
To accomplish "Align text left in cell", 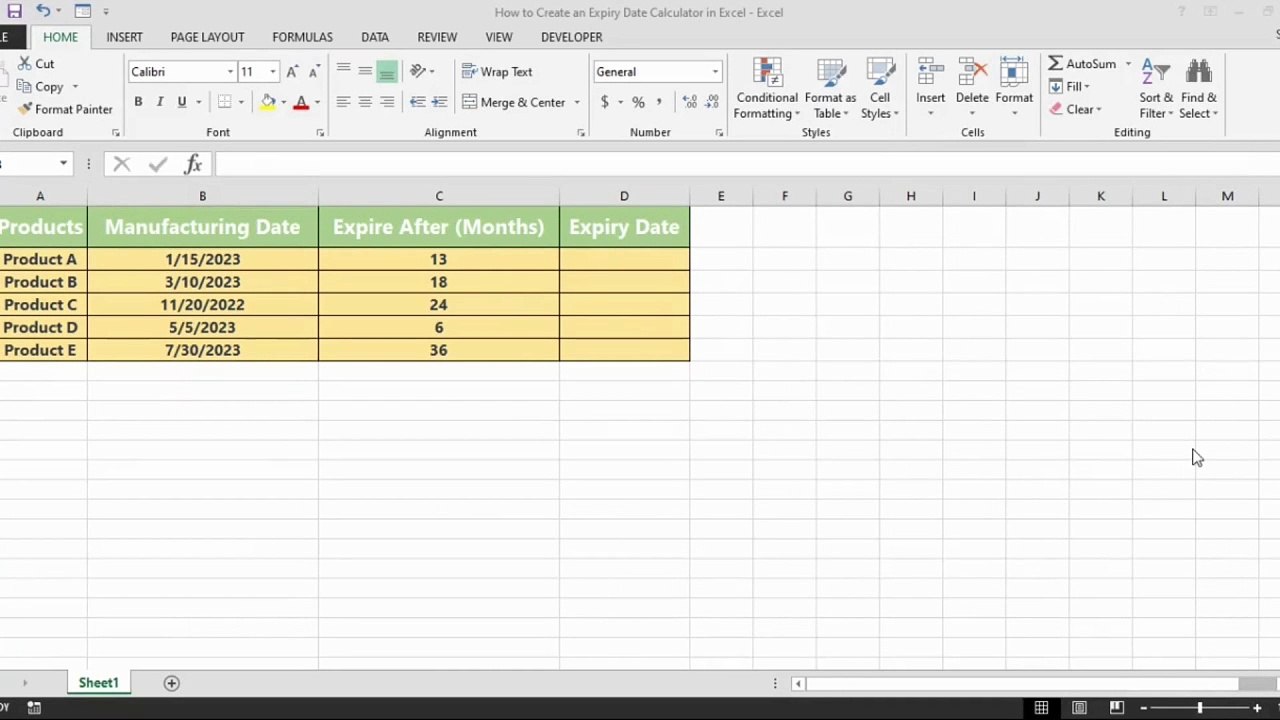I will 343,102.
